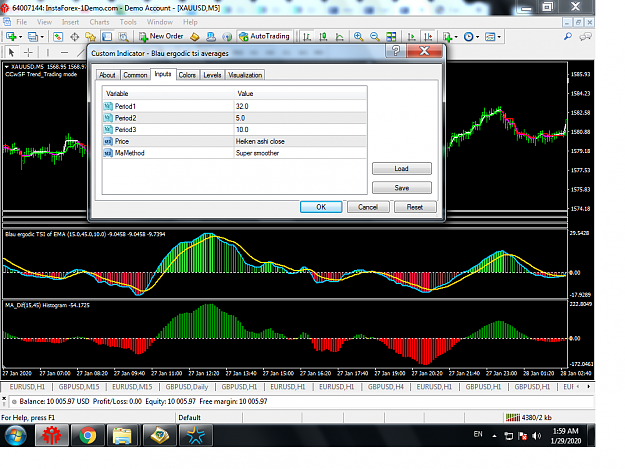This screenshot has width=625, height=469.
Task: Switch chart to bar chart icon
Action: [307, 37]
